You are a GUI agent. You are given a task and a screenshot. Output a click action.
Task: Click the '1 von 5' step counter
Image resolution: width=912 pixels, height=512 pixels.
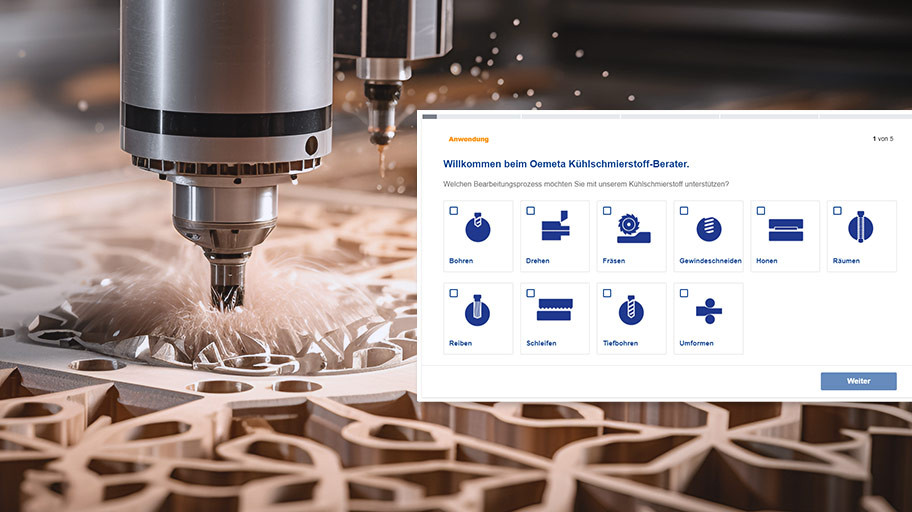883,139
